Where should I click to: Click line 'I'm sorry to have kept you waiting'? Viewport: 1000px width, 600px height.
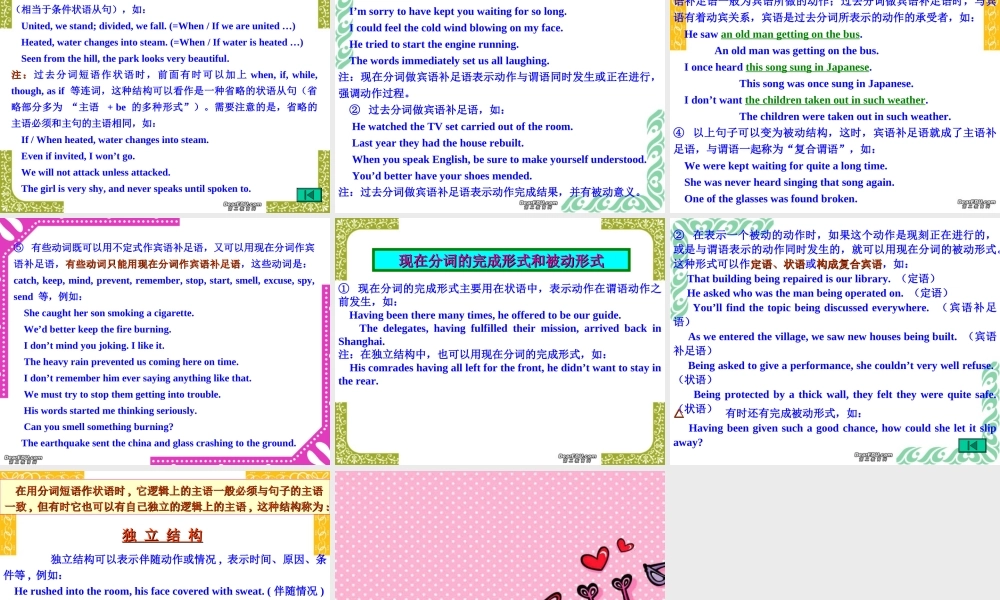click(x=458, y=11)
